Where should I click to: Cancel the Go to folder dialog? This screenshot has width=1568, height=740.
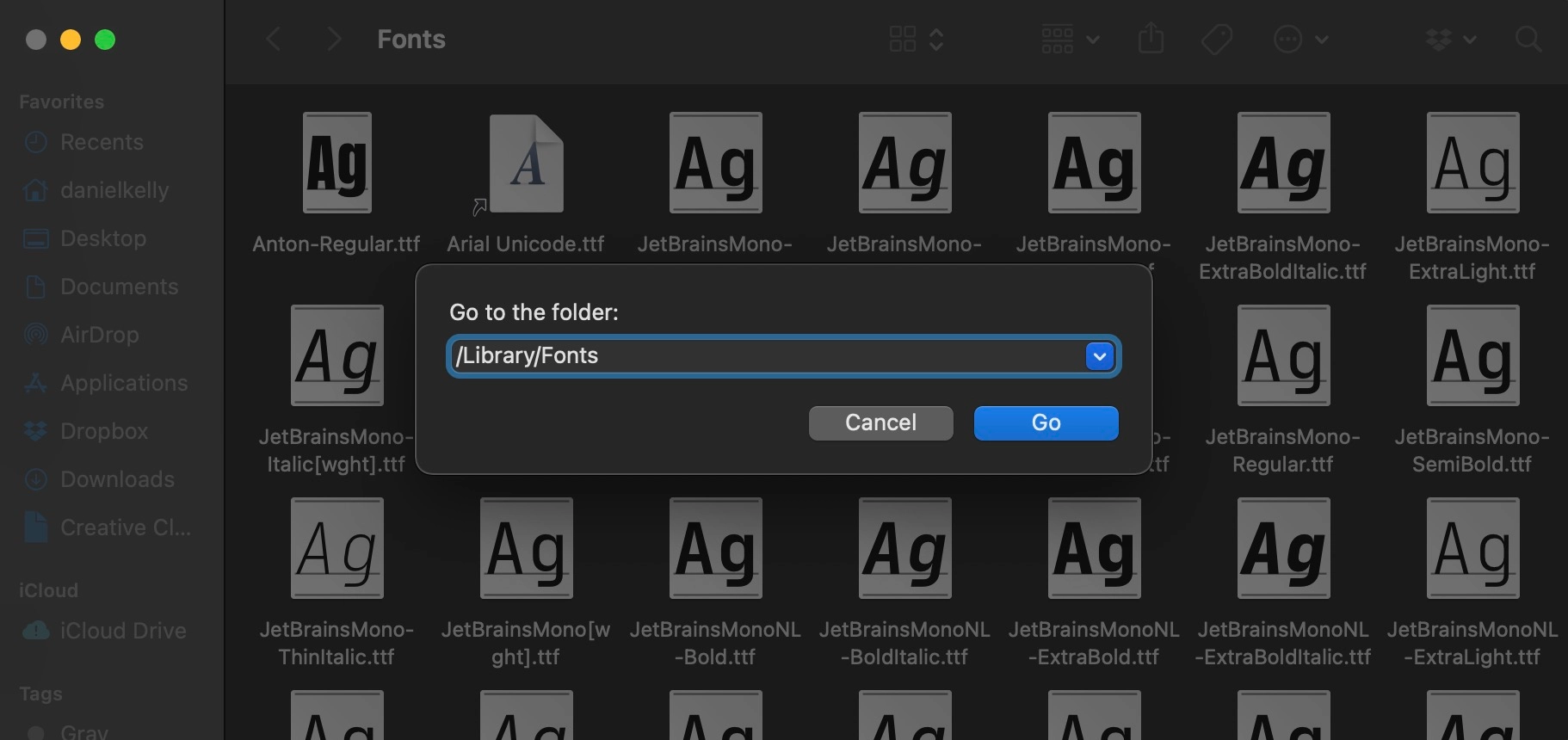(x=880, y=422)
